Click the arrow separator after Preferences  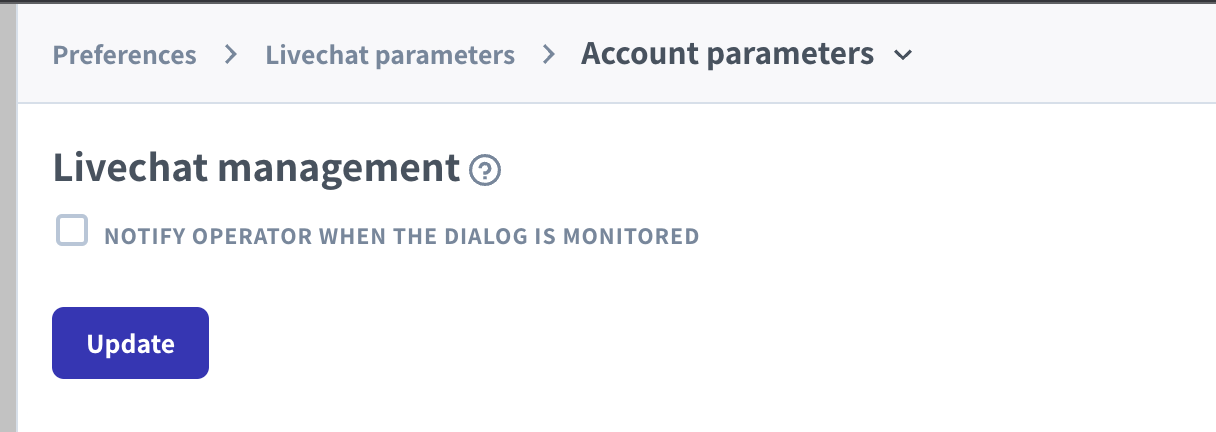[231, 55]
